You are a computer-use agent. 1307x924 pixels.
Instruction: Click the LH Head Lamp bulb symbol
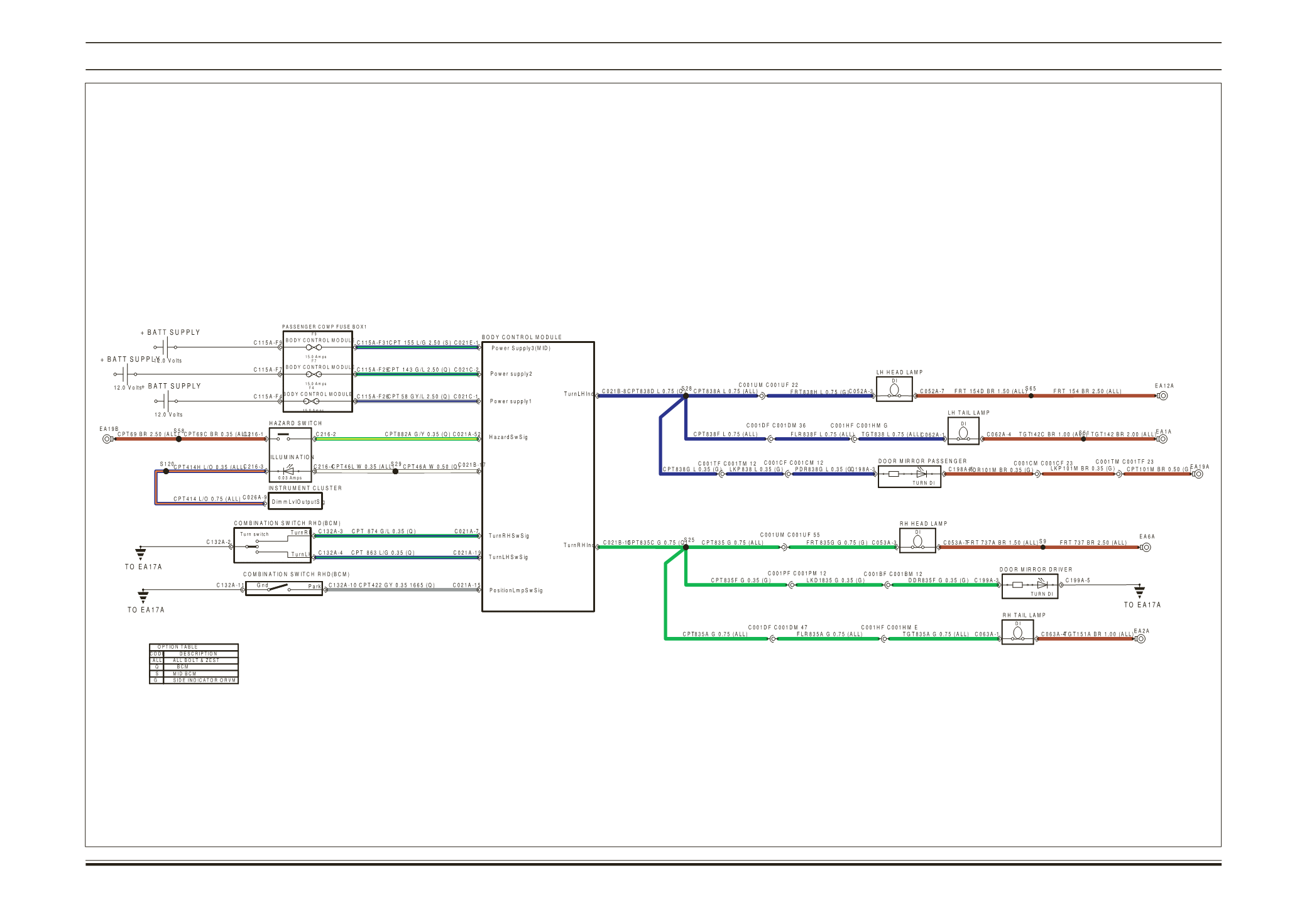pyautogui.click(x=894, y=389)
